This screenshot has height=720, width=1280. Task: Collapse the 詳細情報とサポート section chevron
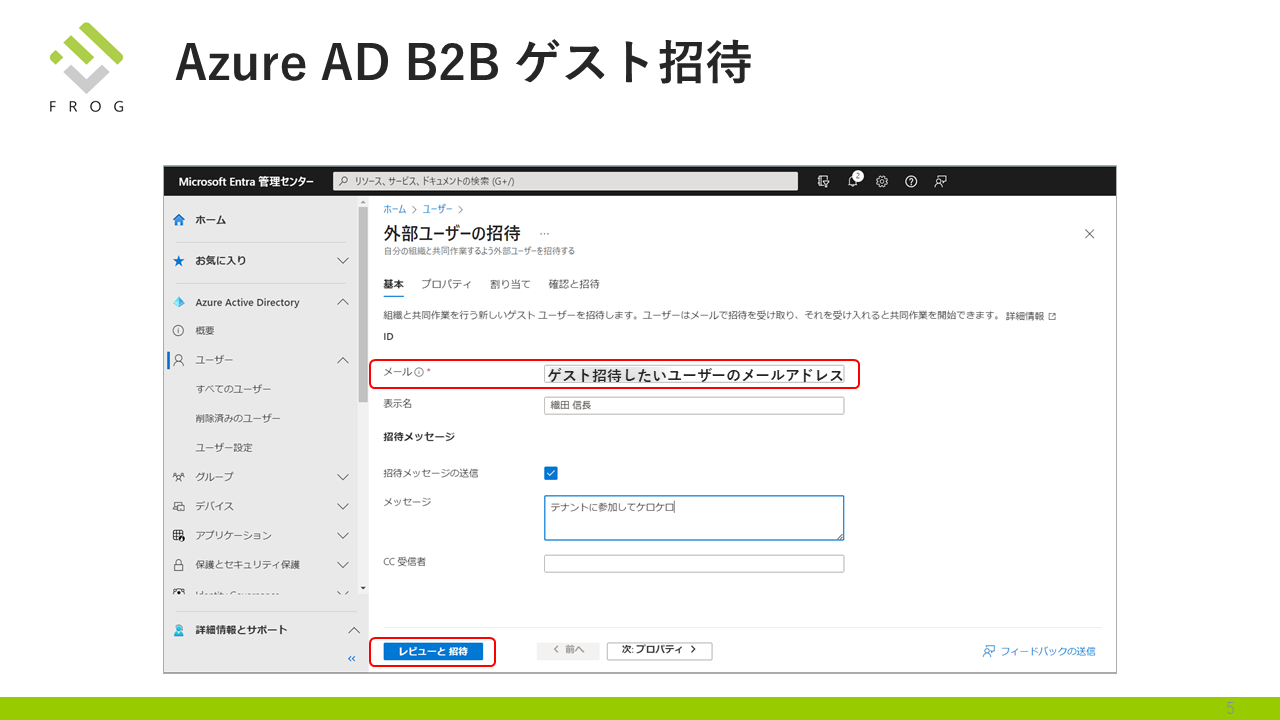pos(353,630)
